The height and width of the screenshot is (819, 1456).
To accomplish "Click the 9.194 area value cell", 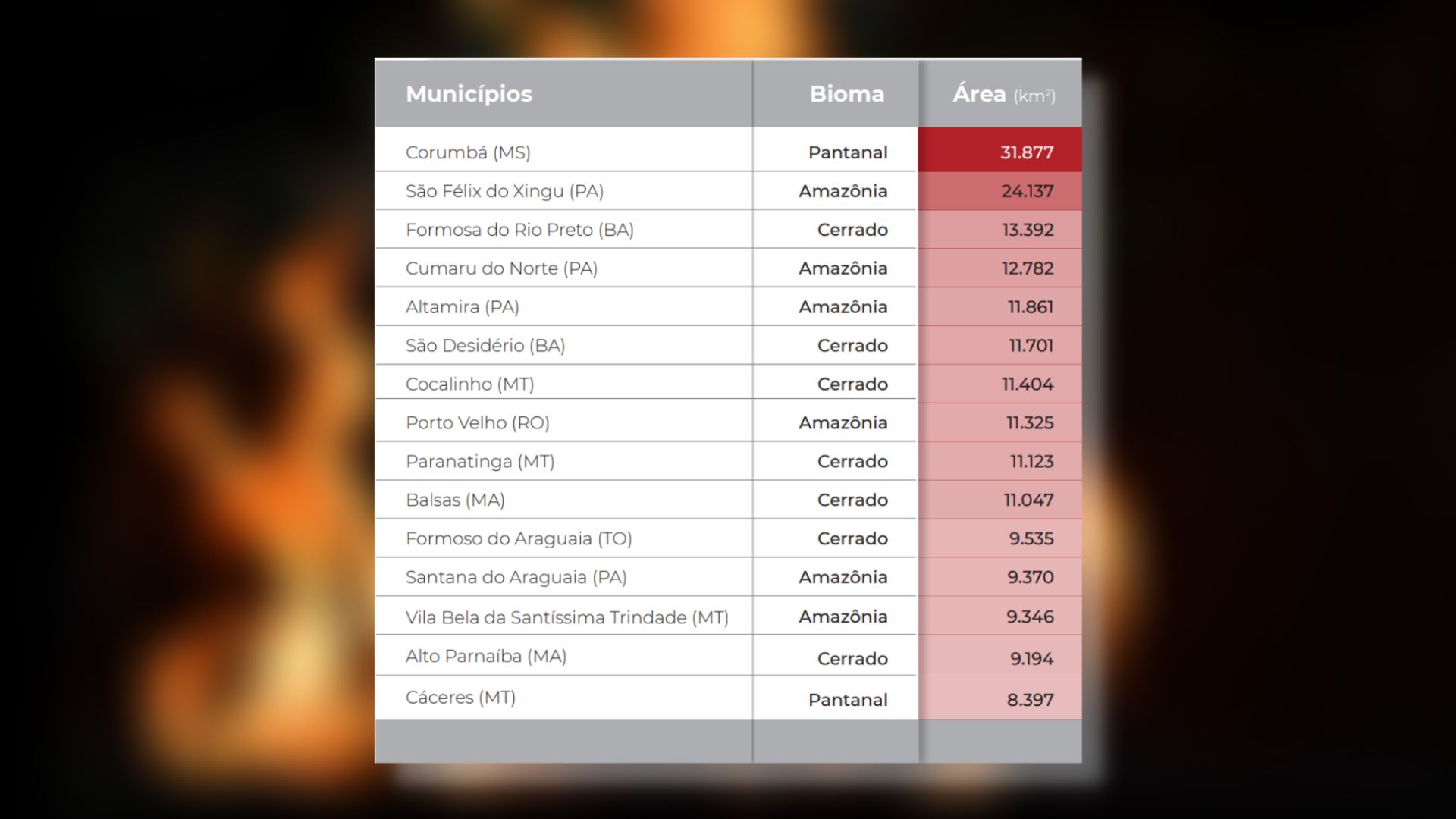I will tap(1031, 659).
